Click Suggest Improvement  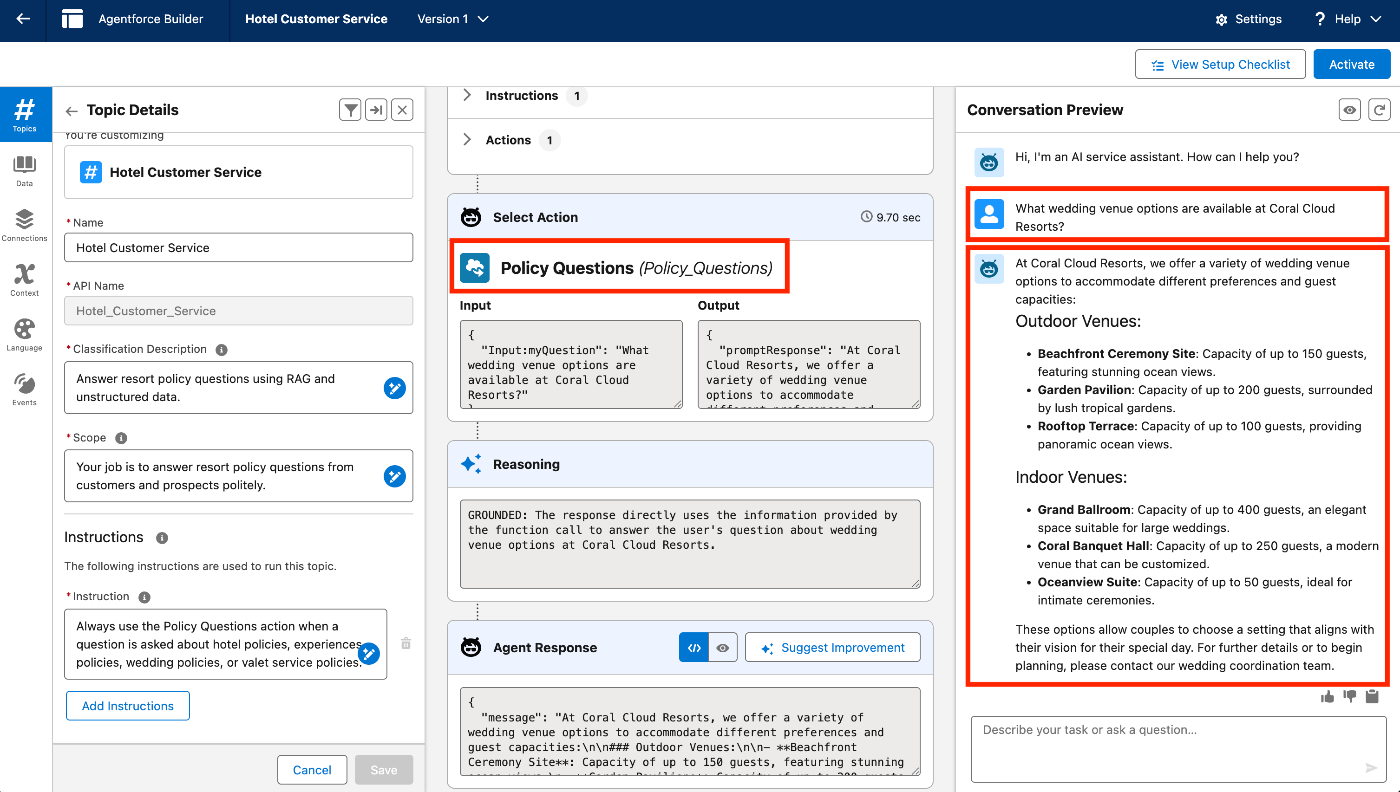(x=833, y=648)
